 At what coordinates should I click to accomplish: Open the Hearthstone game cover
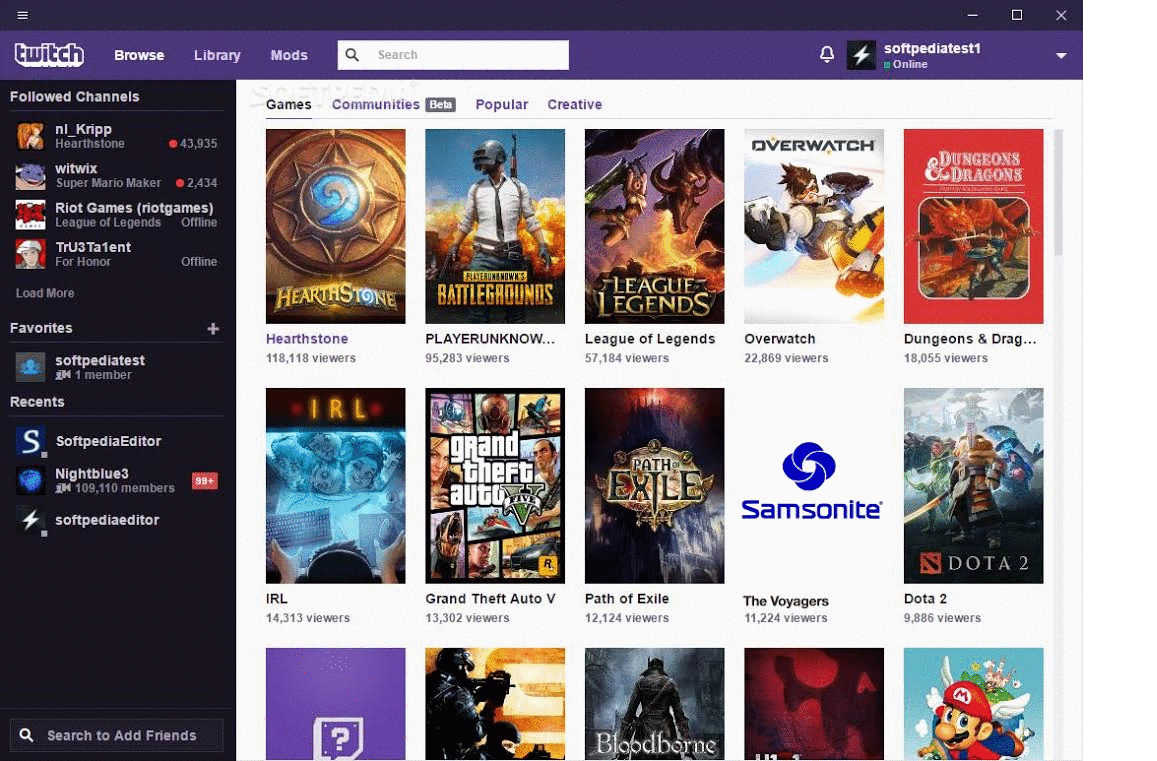click(336, 227)
